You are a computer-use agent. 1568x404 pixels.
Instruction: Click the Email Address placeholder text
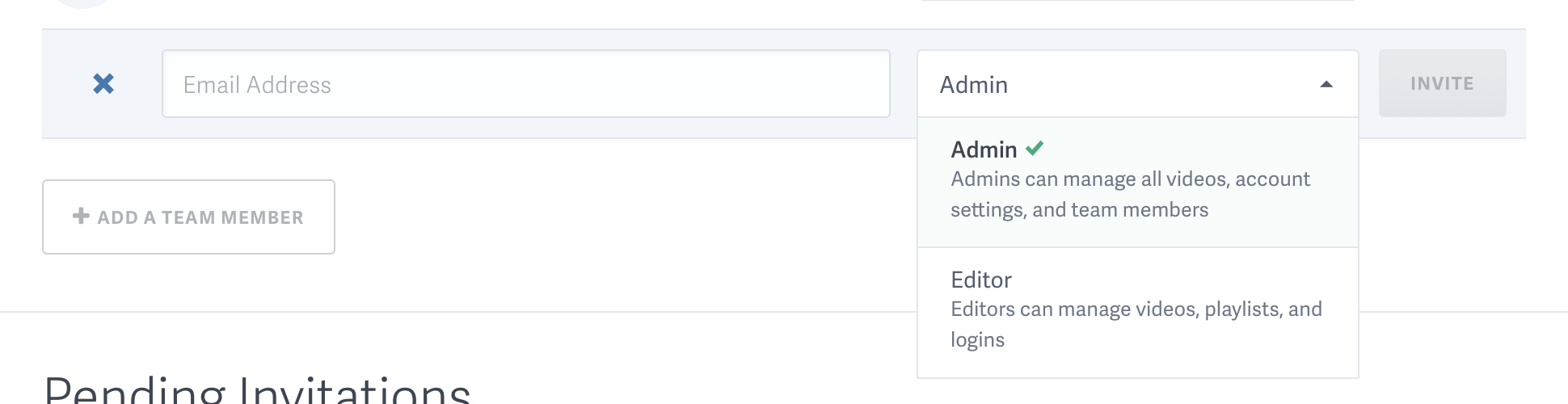click(257, 85)
